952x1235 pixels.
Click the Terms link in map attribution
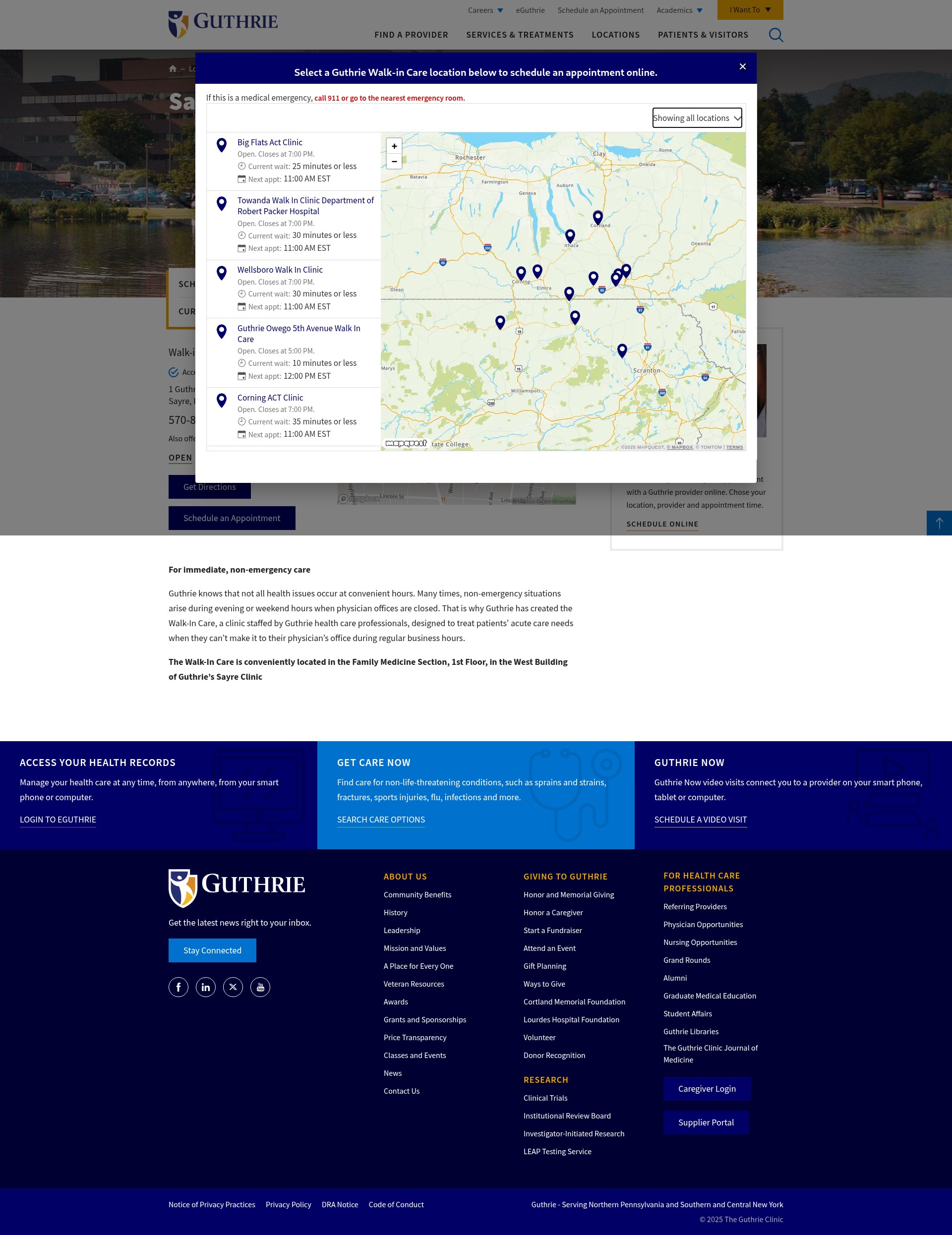coord(734,447)
